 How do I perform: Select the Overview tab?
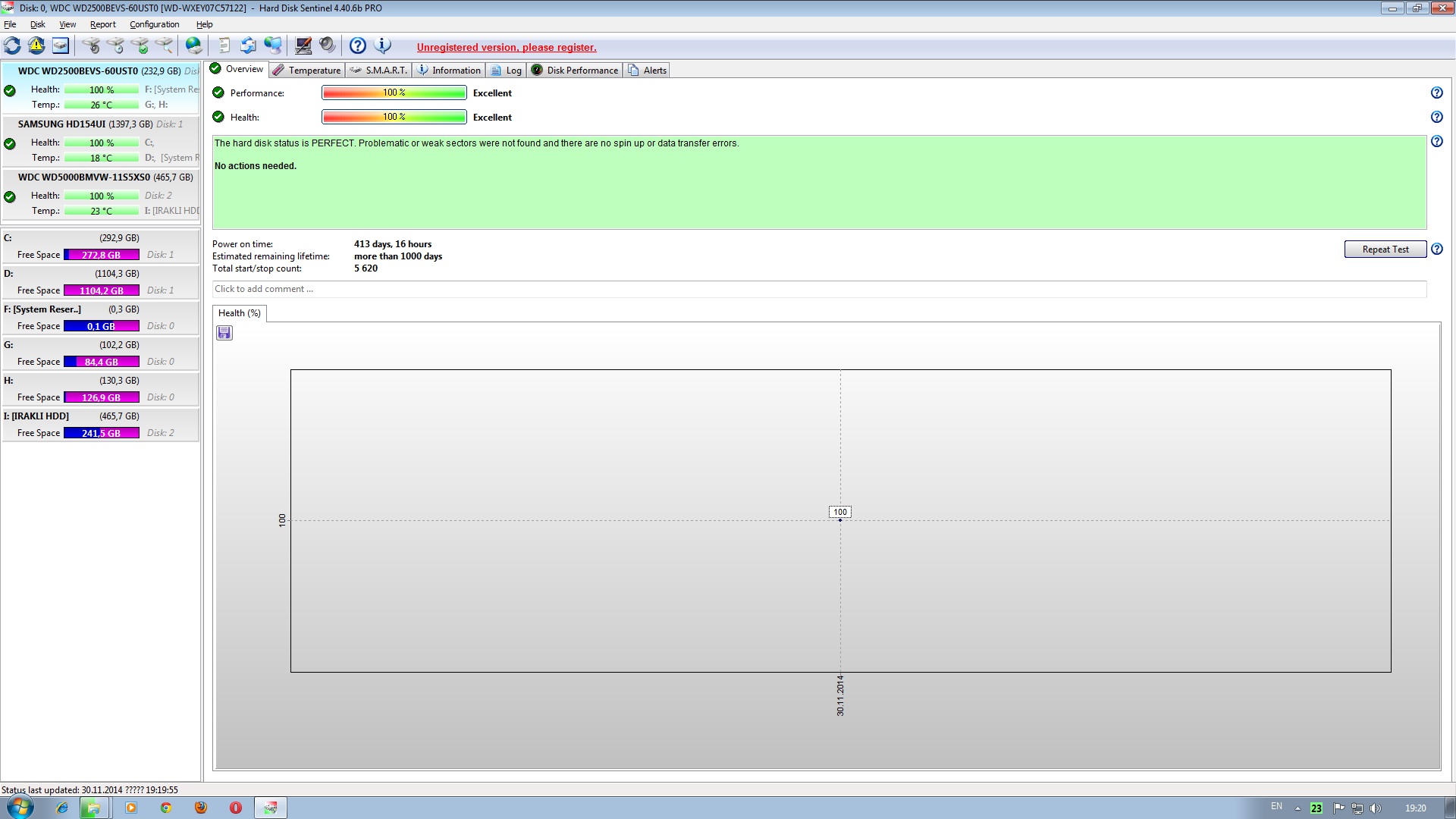point(237,69)
